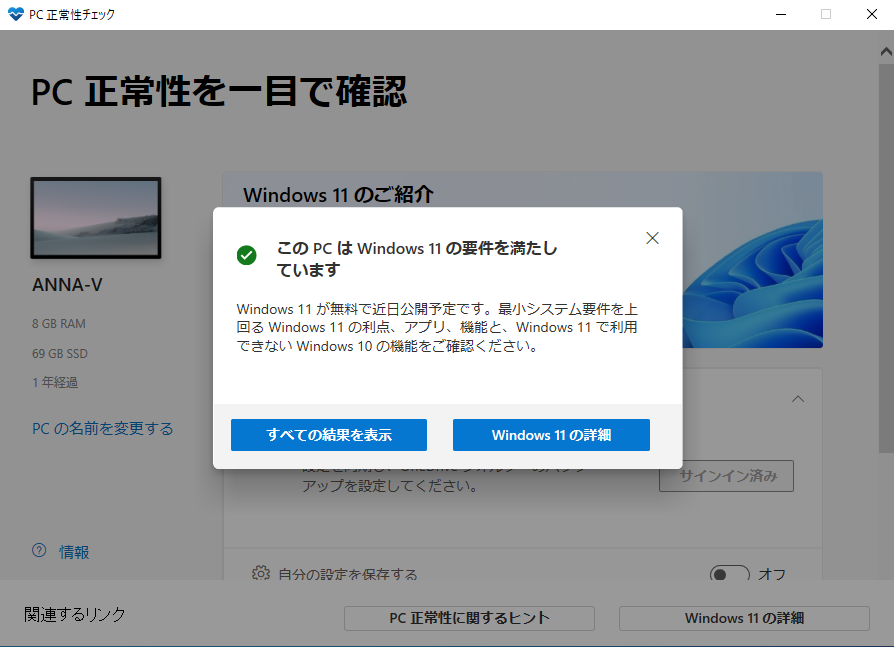Click the 8 GB RAM text

(59, 324)
